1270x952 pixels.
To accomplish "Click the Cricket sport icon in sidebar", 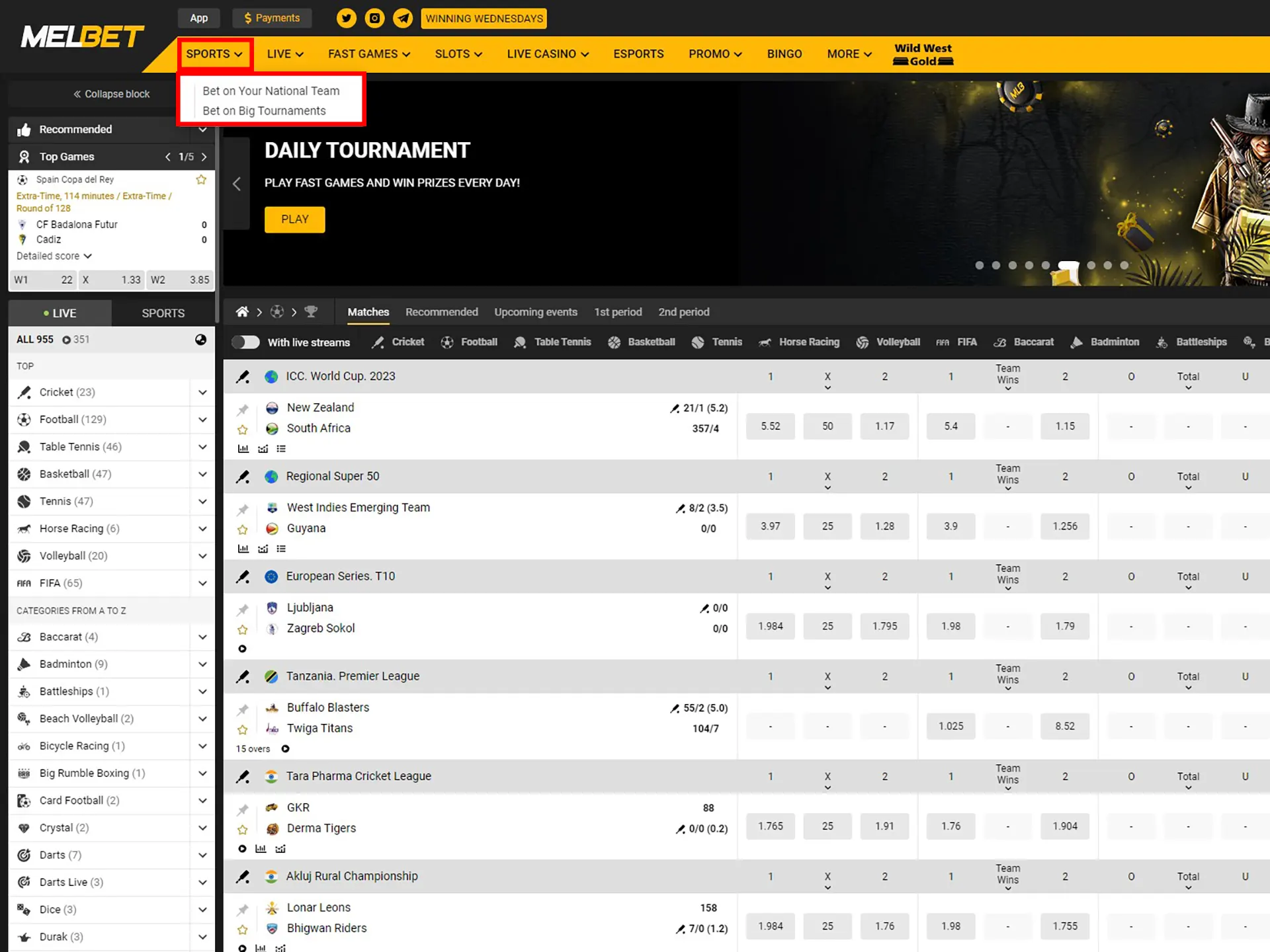I will click(25, 391).
